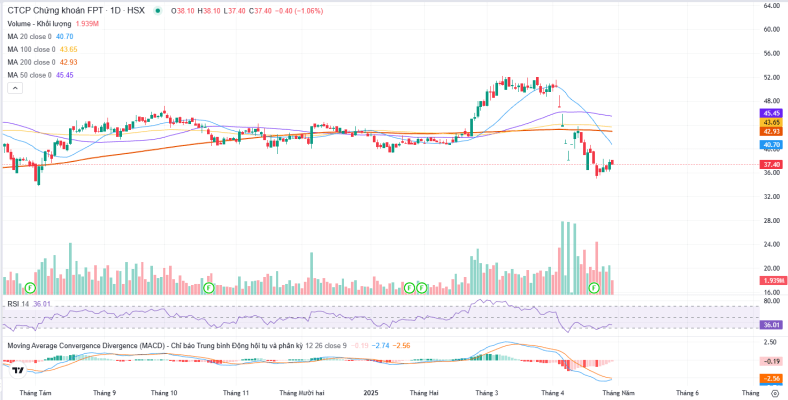
Task: Click the Tháng 4 time axis label
Action: [553, 392]
